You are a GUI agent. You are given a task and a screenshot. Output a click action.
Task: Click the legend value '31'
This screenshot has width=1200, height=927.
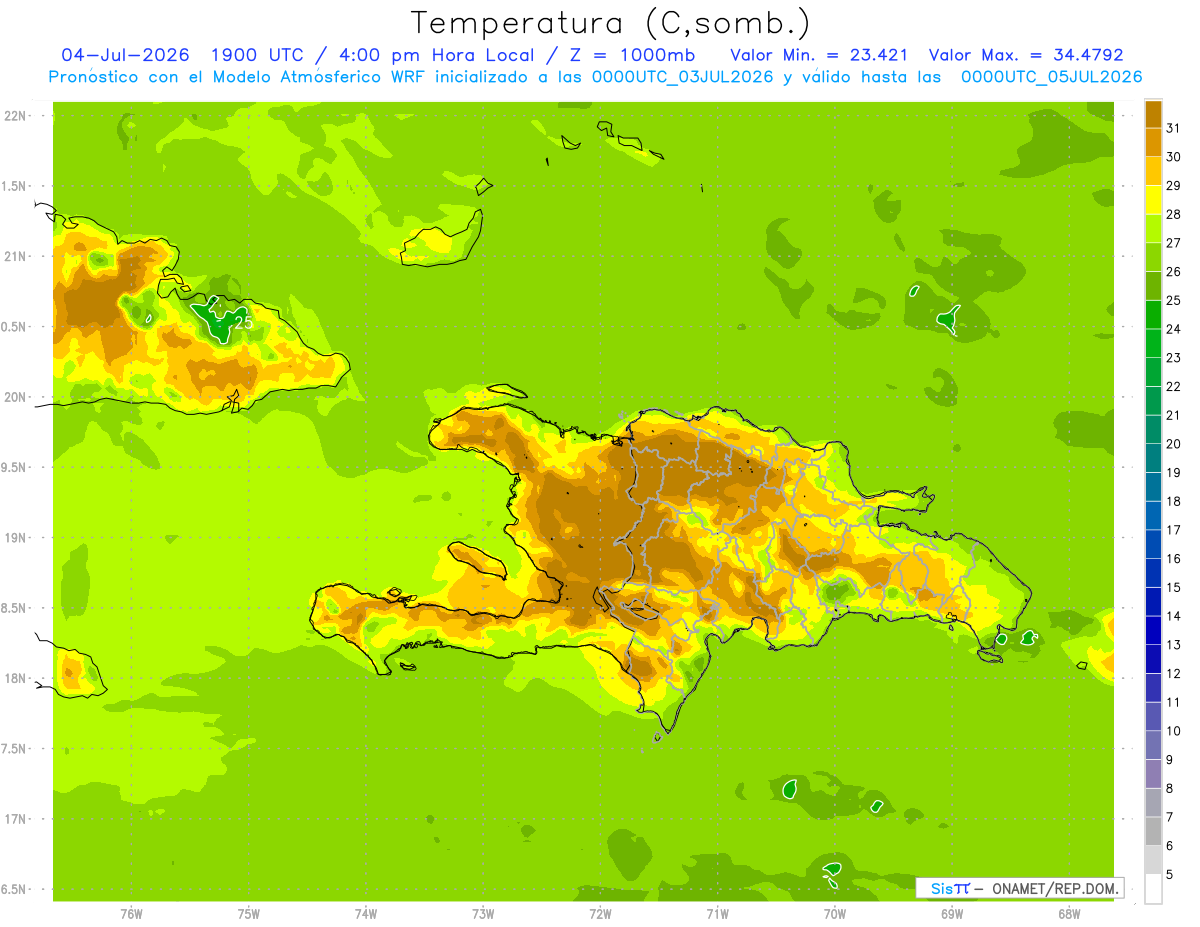pyautogui.click(x=1174, y=128)
